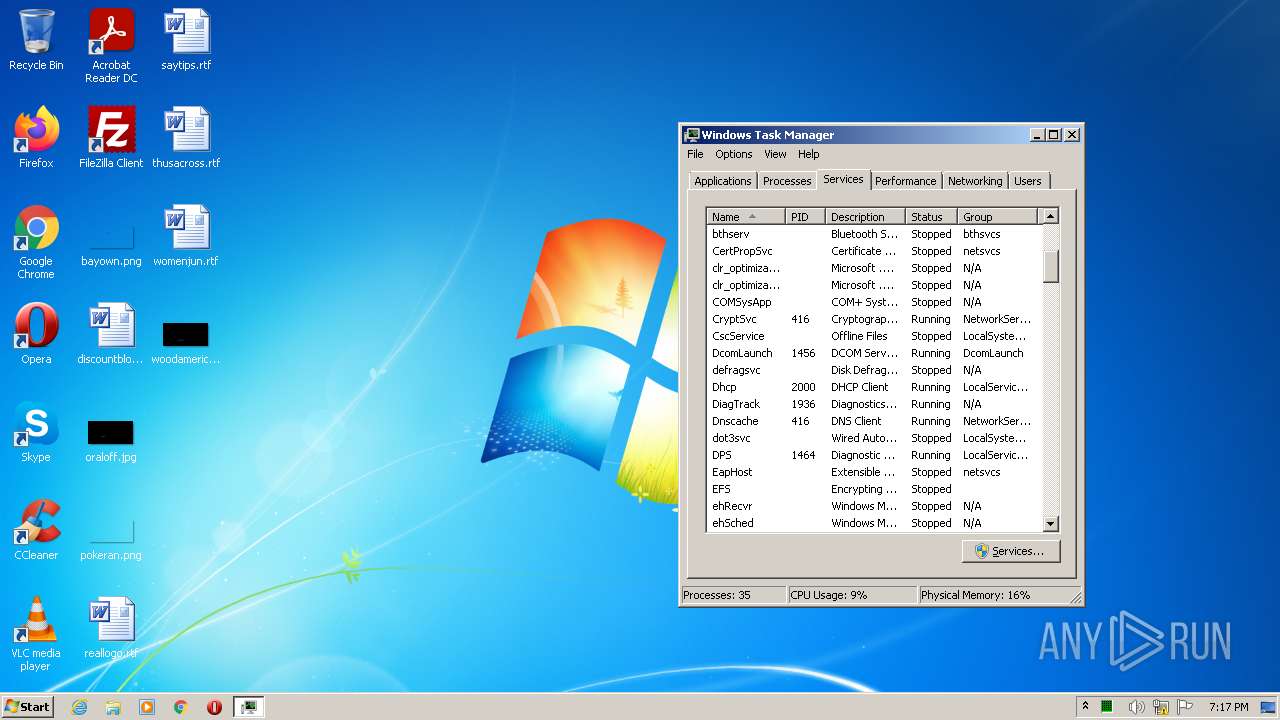Launch Acrobat Reader DC shortcut
The height and width of the screenshot is (720, 1280).
(111, 46)
